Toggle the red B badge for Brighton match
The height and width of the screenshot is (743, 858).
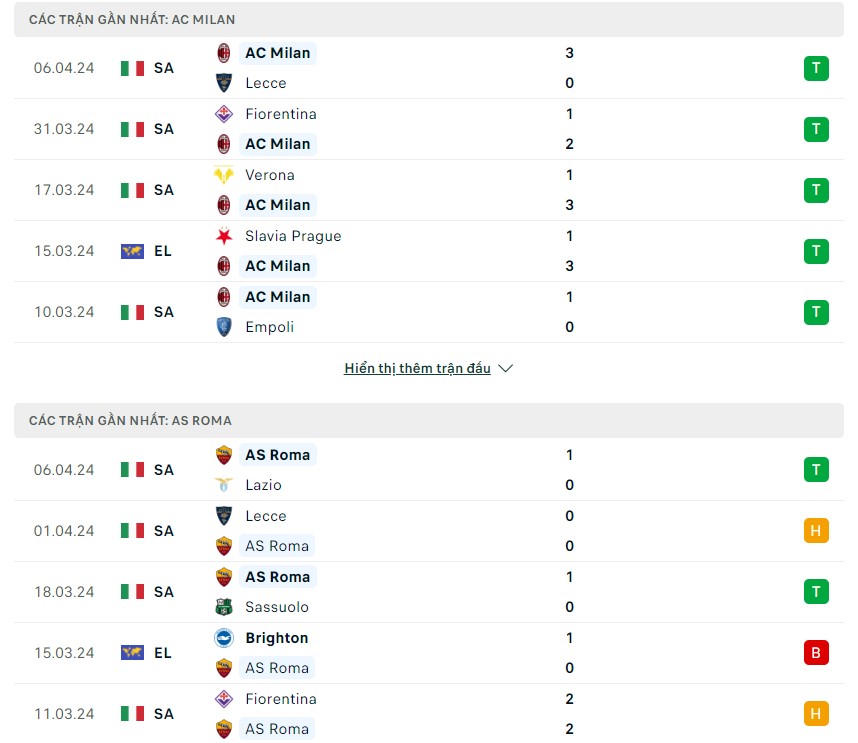pos(816,652)
